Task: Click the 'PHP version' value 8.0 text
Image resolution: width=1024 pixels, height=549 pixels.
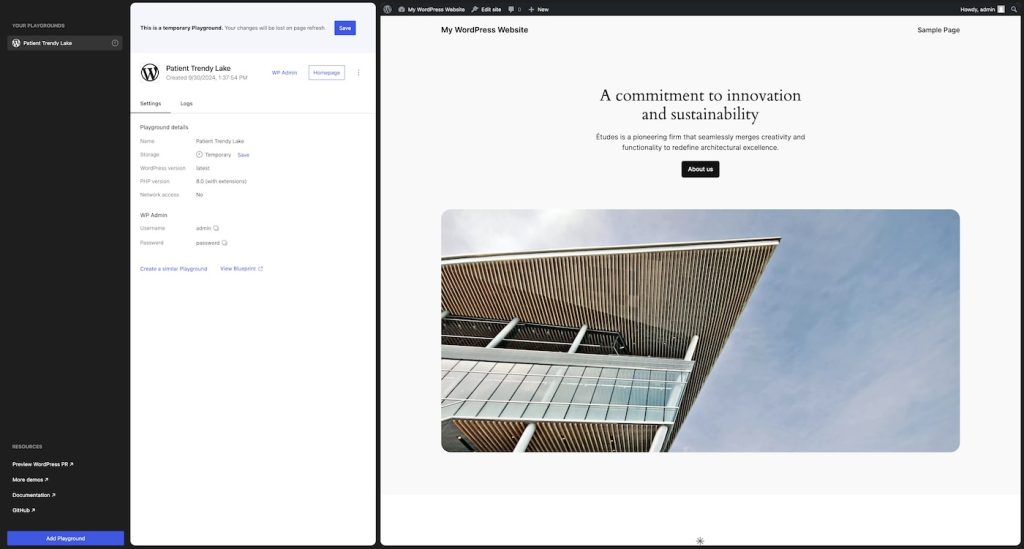Action: pos(221,181)
